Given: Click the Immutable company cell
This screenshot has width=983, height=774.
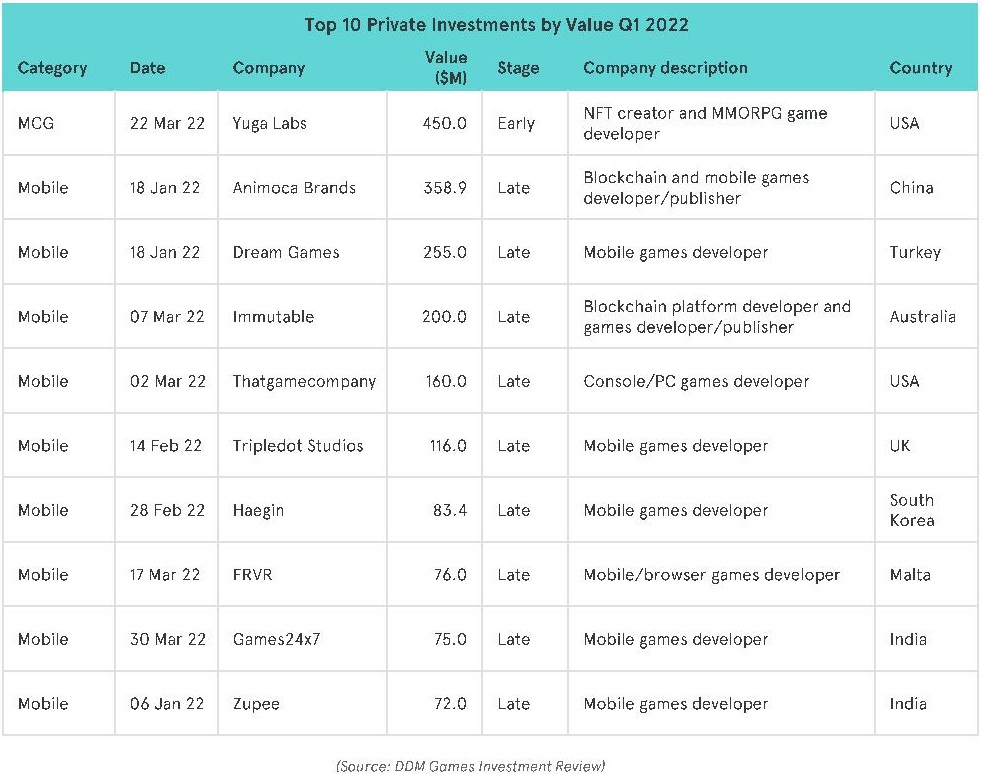Looking at the screenshot, I should coord(273,316).
